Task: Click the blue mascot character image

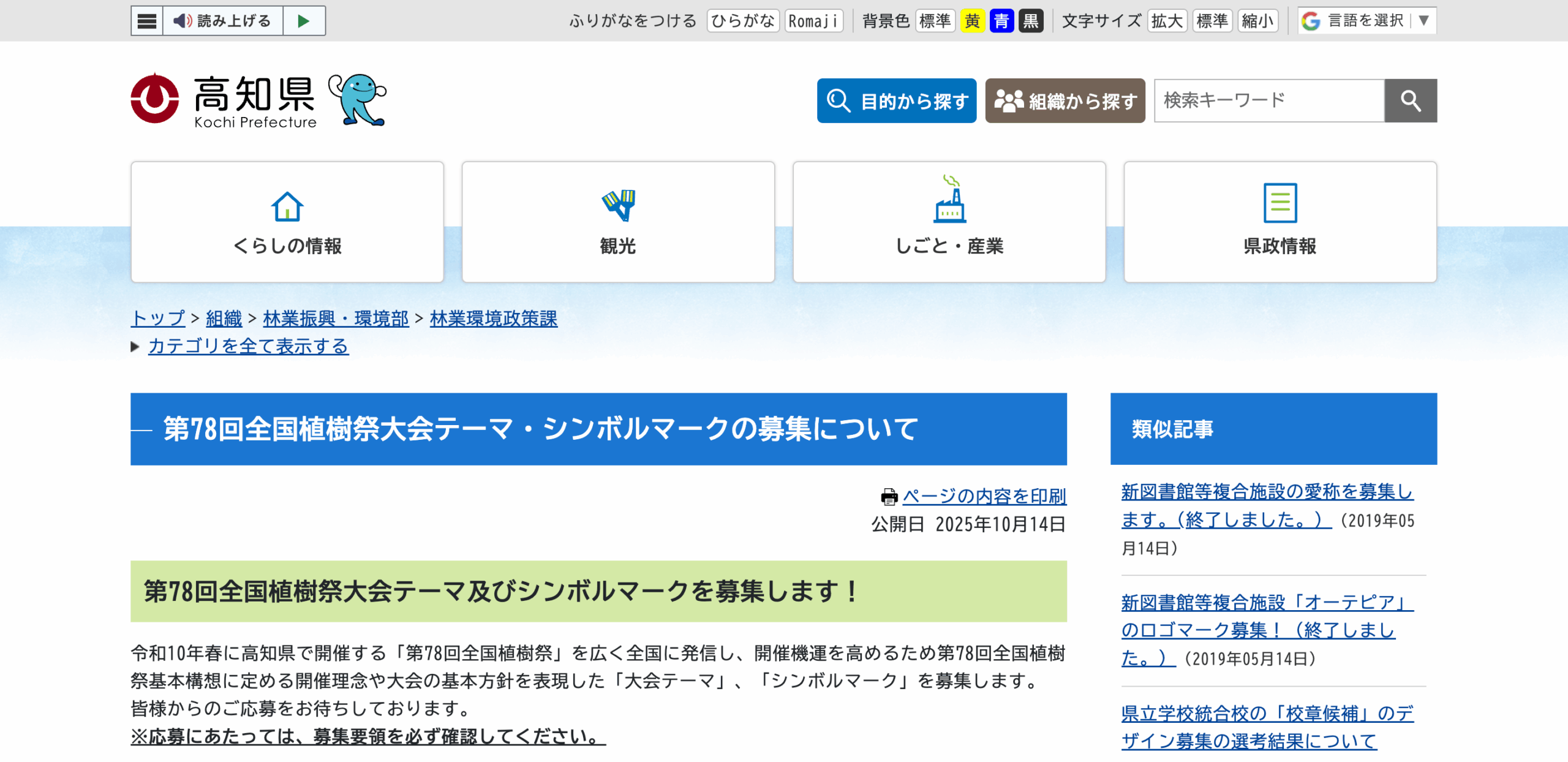Action: pos(358,99)
